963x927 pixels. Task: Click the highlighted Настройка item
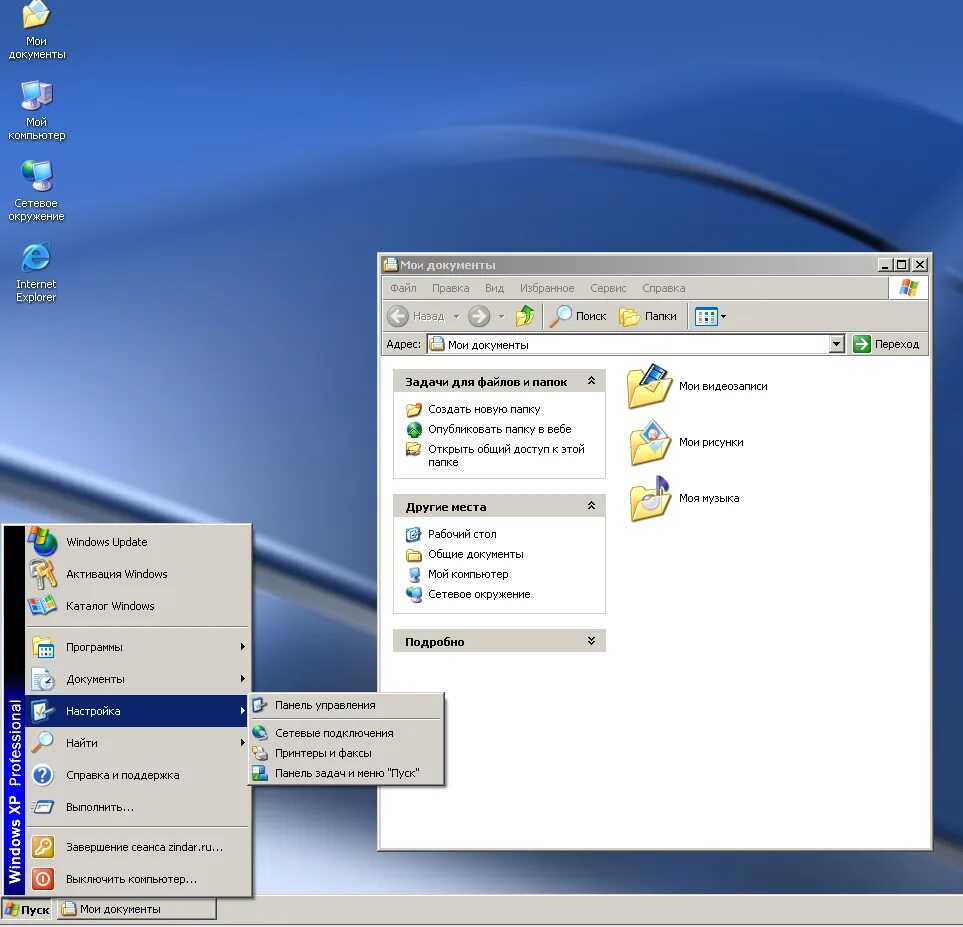138,711
